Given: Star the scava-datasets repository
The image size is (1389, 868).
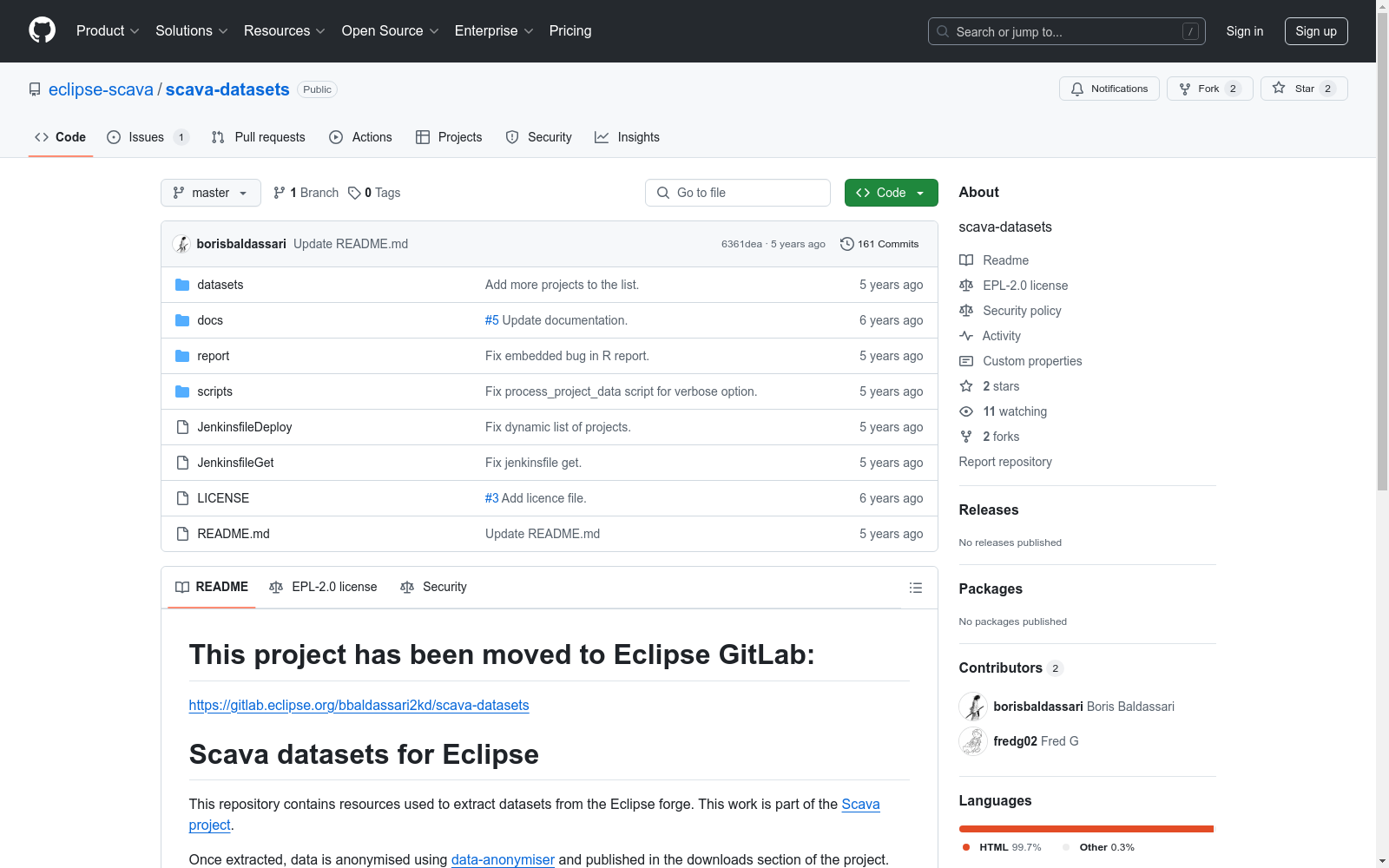Looking at the screenshot, I should (x=1304, y=89).
